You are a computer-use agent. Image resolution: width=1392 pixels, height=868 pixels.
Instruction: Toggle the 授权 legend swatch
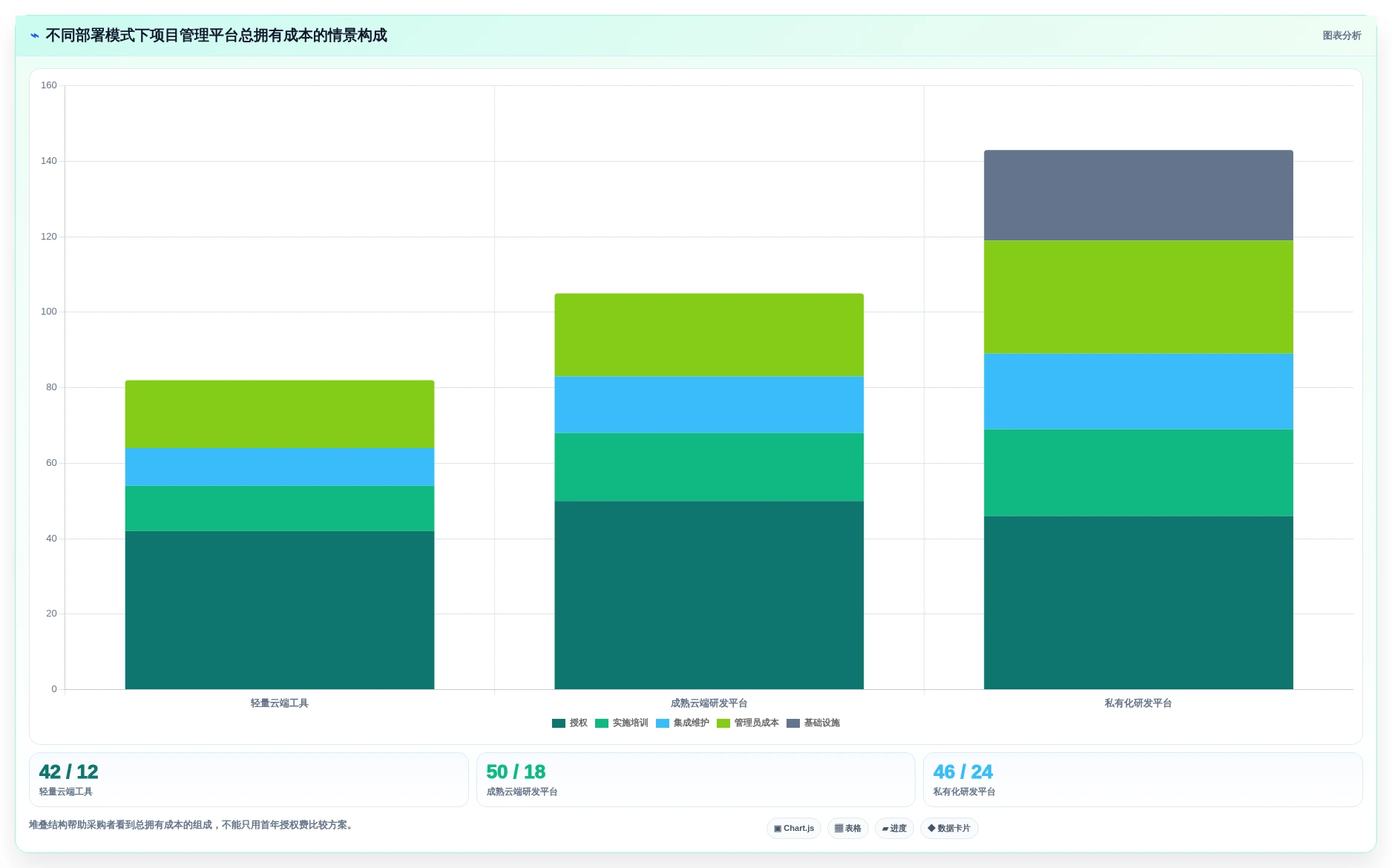coord(559,723)
